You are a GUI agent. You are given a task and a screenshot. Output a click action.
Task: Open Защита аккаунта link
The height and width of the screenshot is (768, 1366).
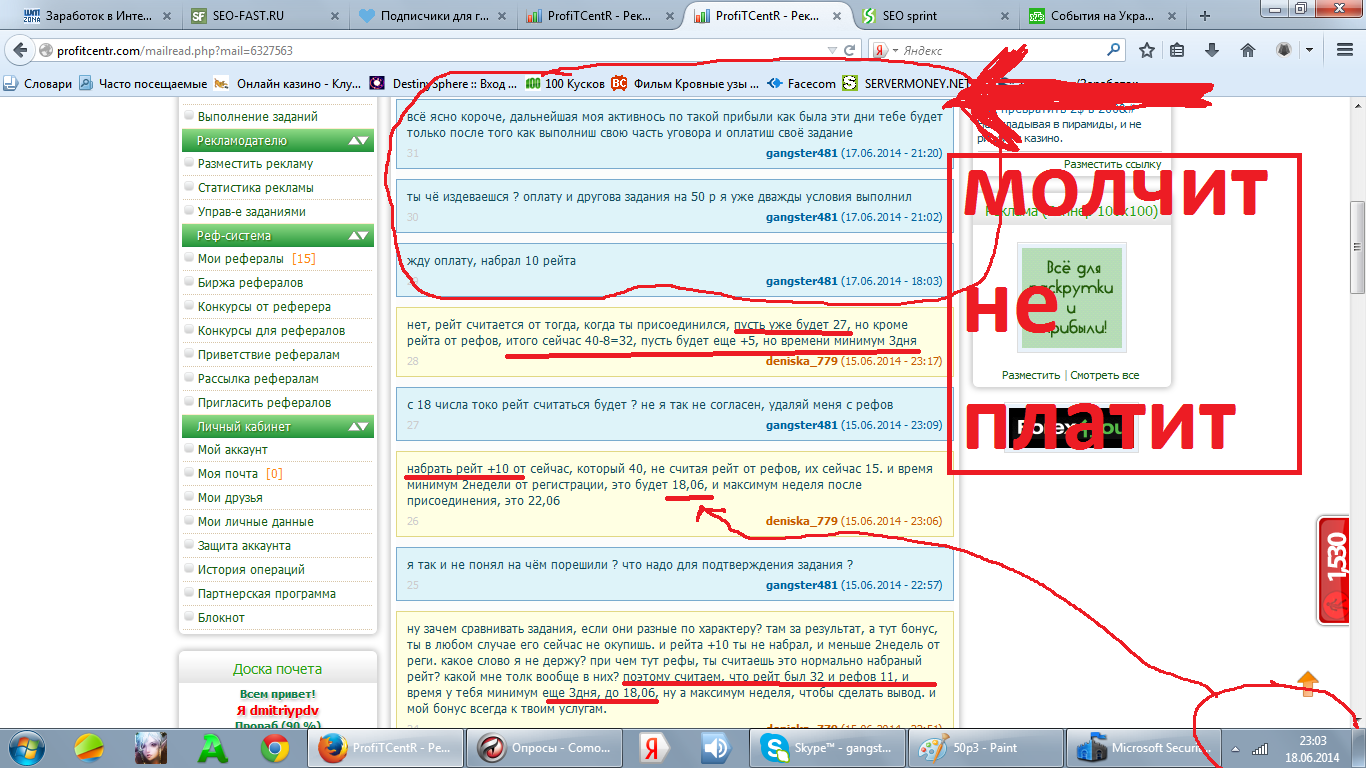coord(244,546)
